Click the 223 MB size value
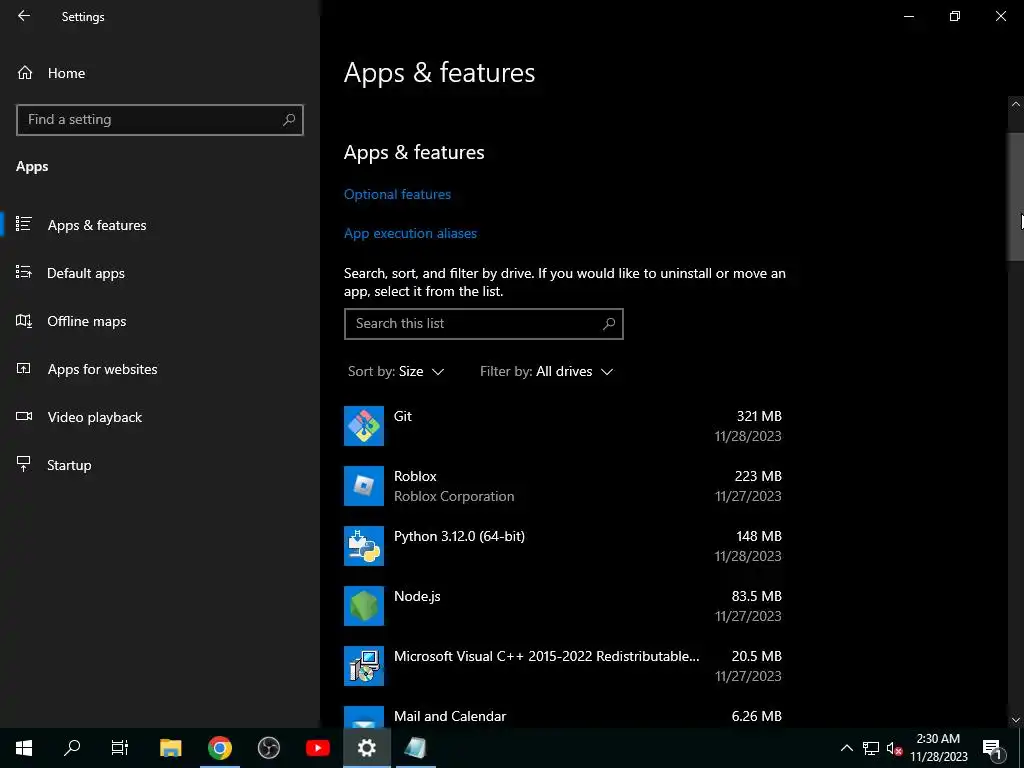The width and height of the screenshot is (1024, 768). (x=758, y=476)
